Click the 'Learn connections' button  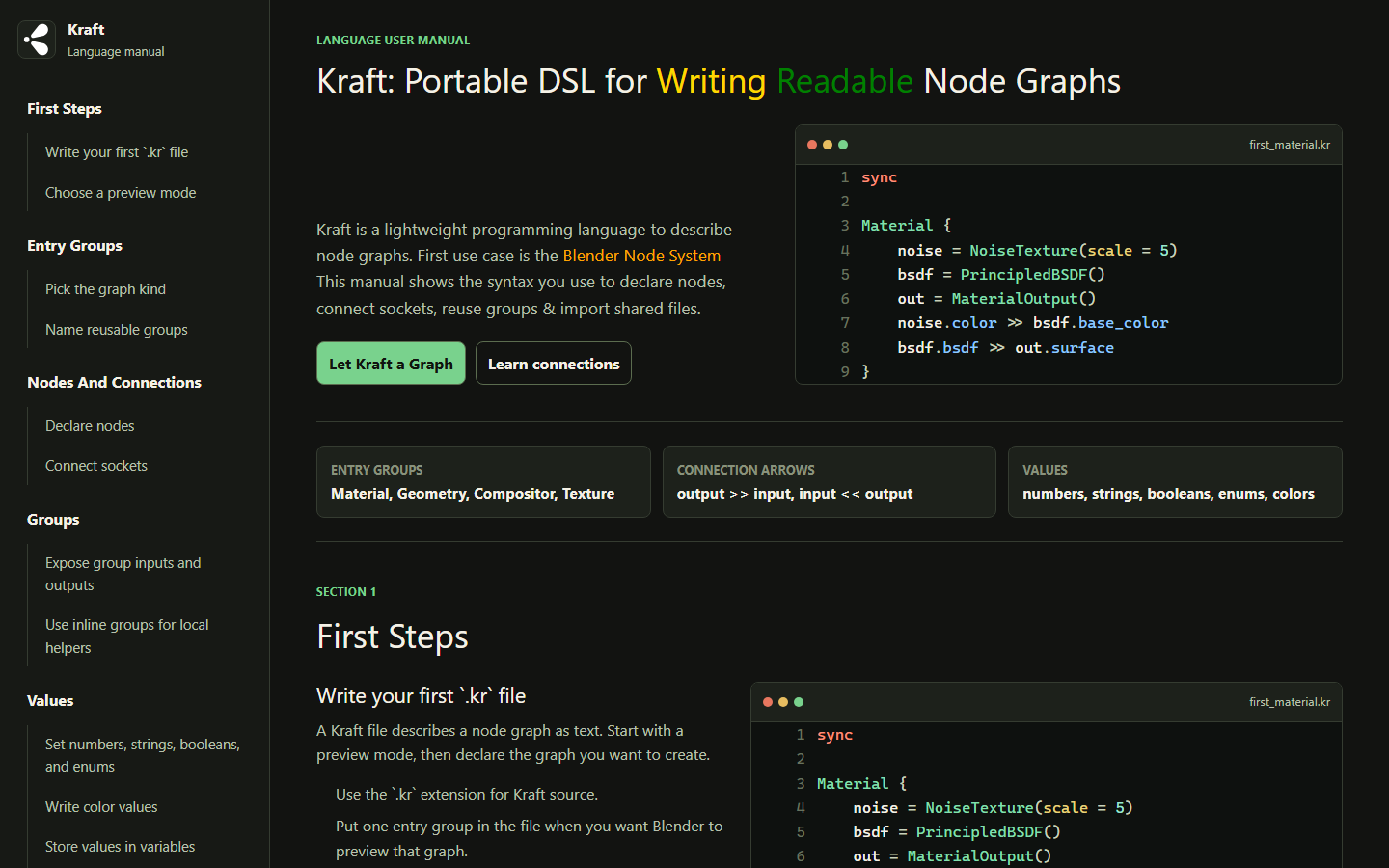554,364
